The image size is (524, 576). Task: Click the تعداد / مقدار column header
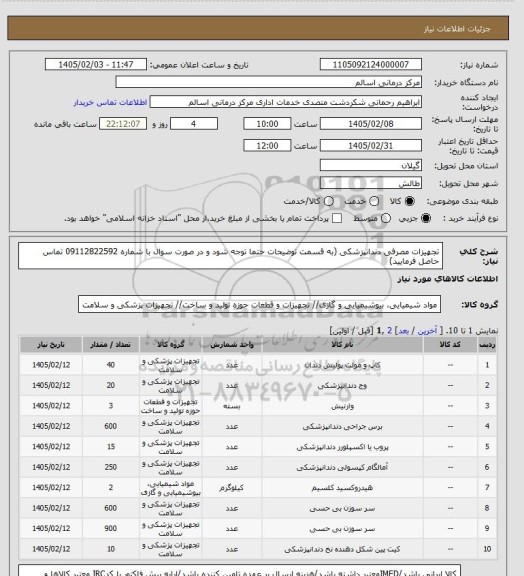point(111,345)
